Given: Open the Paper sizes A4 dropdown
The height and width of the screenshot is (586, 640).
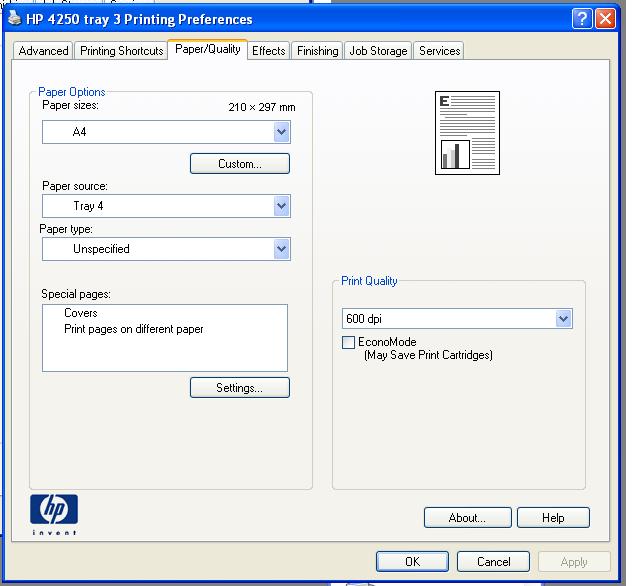Looking at the screenshot, I should coord(166,132).
